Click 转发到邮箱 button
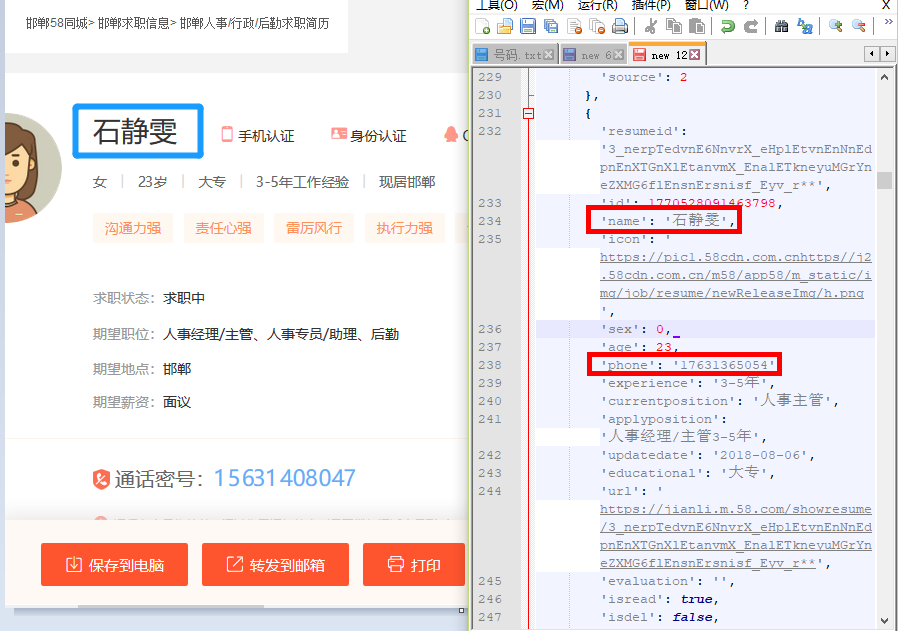This screenshot has width=898, height=631. [275, 565]
